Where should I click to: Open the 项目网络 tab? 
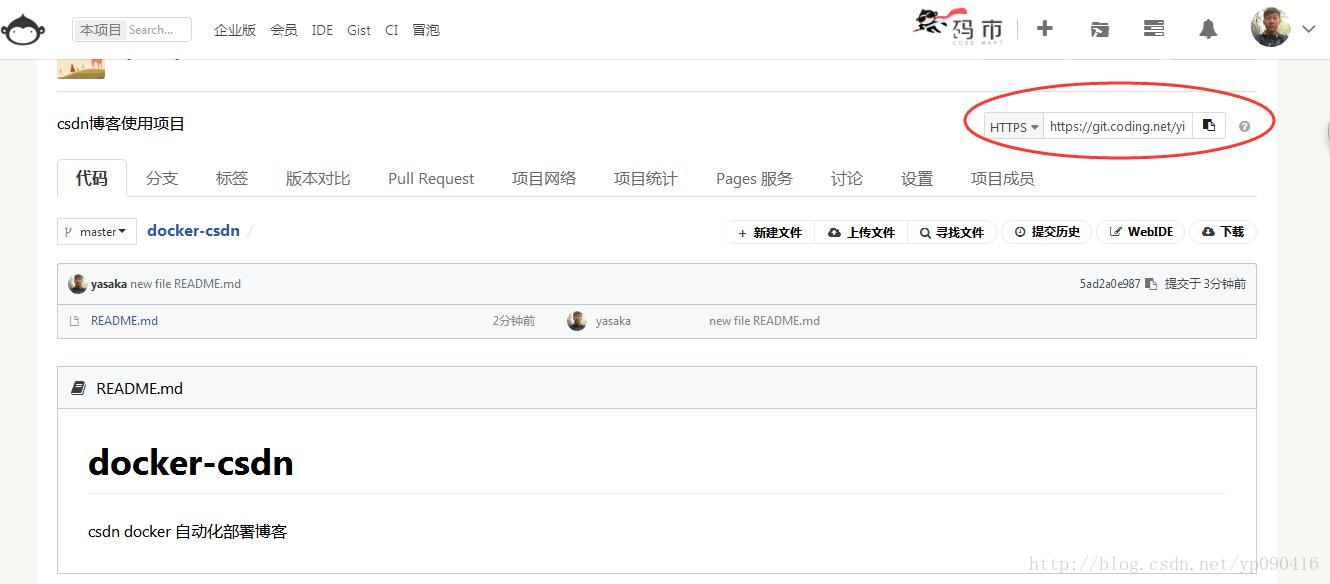(x=544, y=178)
